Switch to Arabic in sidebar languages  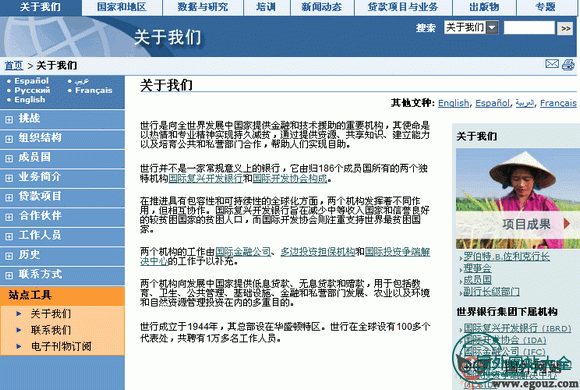82,81
